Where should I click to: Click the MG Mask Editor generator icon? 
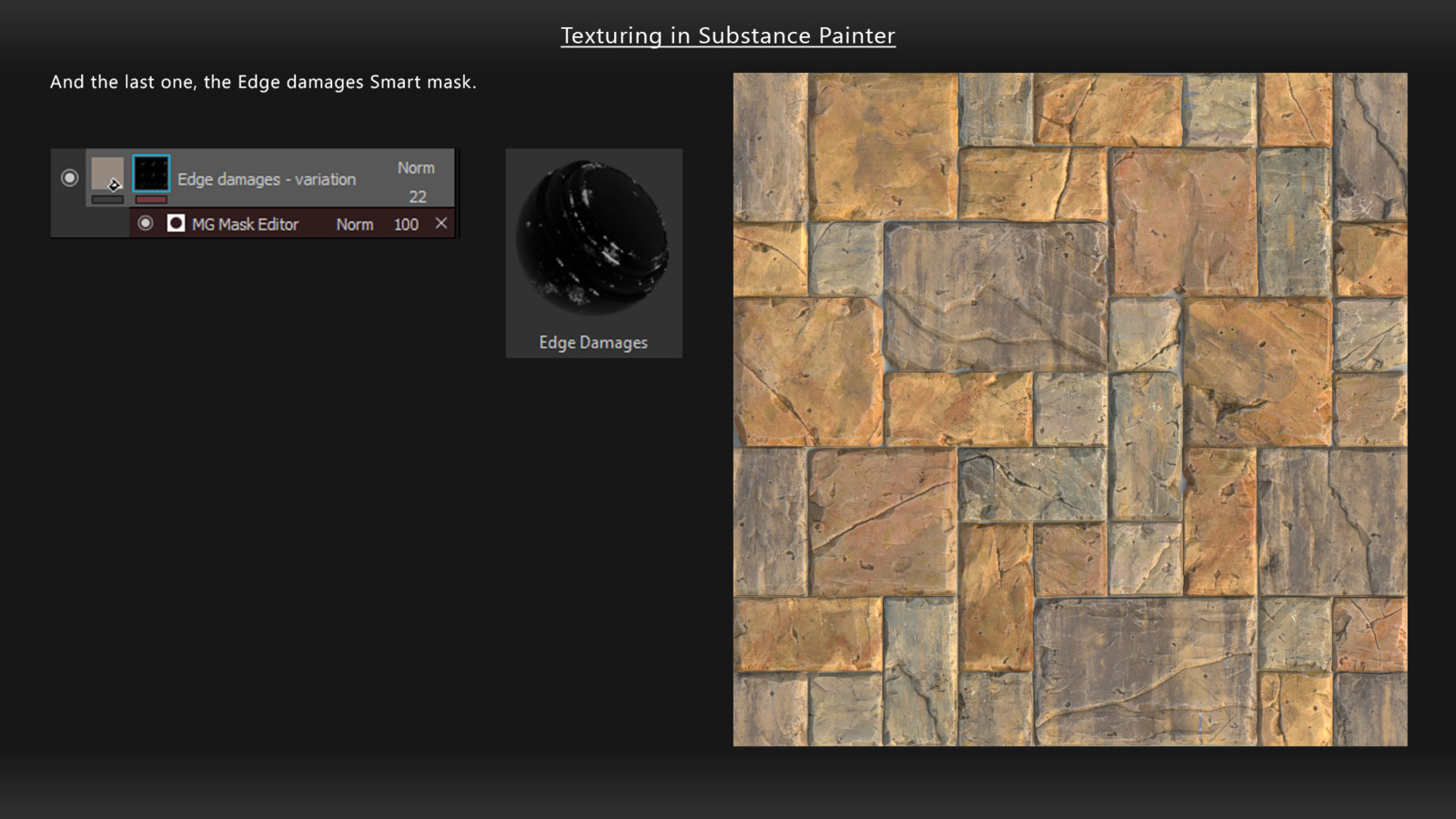[x=176, y=223]
